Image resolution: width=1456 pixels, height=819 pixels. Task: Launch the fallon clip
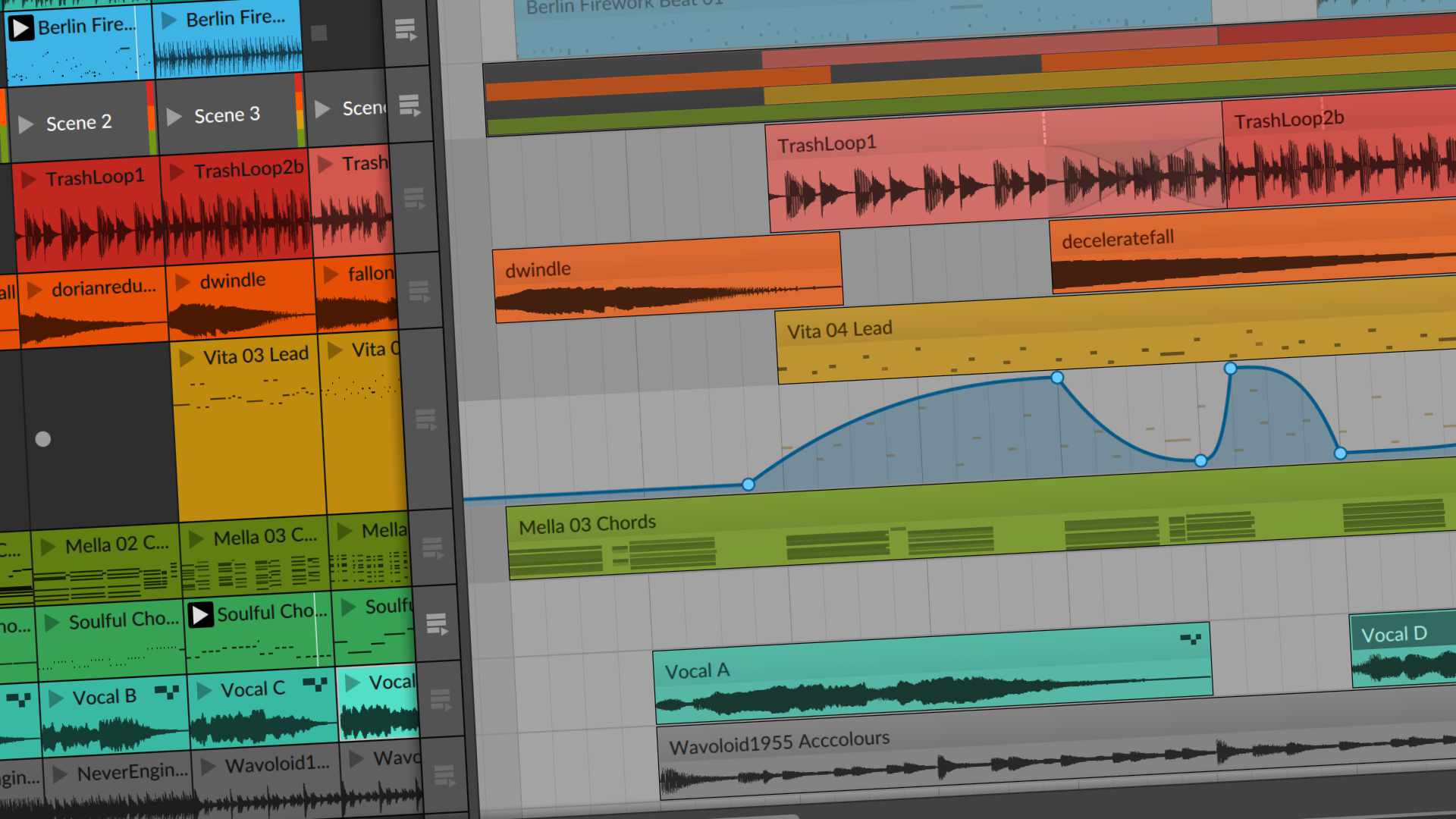[x=331, y=275]
